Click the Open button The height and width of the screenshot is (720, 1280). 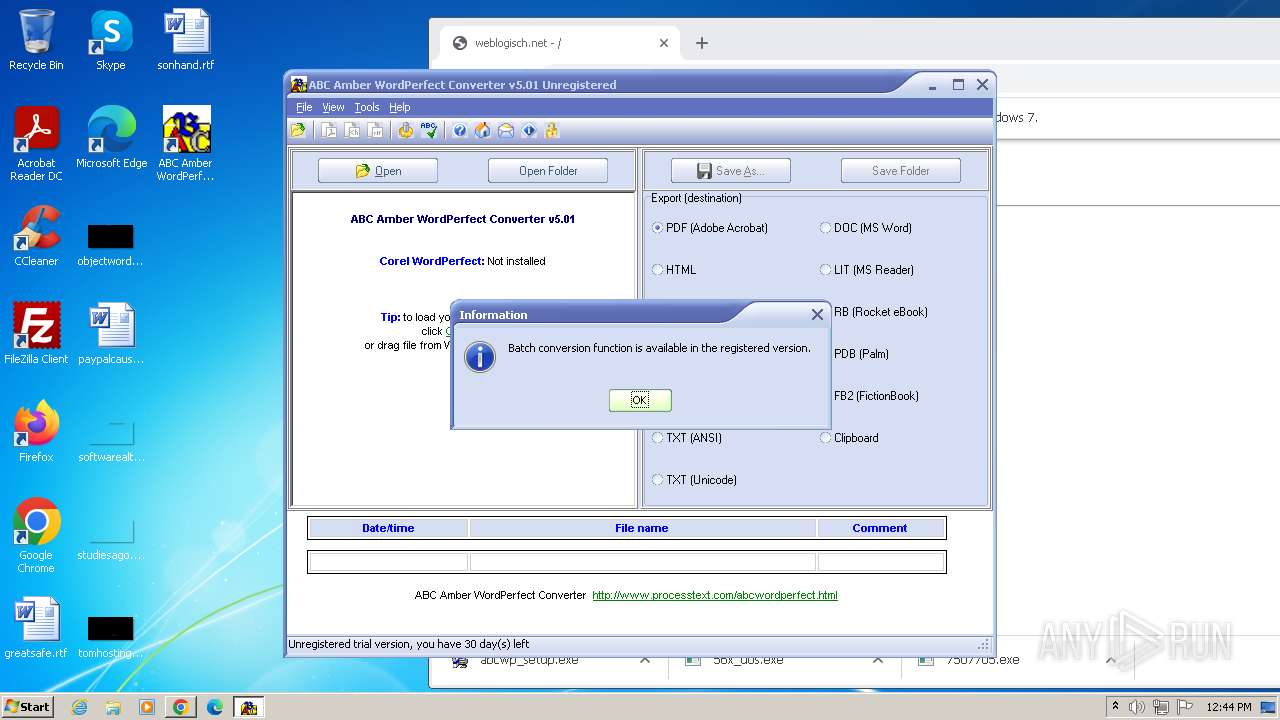[x=378, y=171]
